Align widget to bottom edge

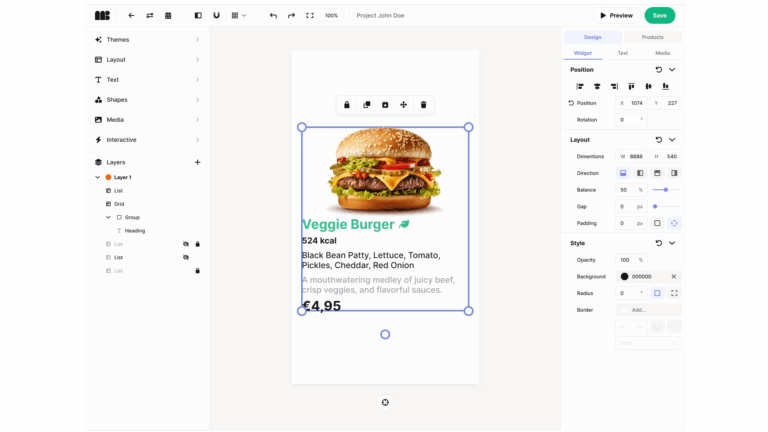point(666,87)
